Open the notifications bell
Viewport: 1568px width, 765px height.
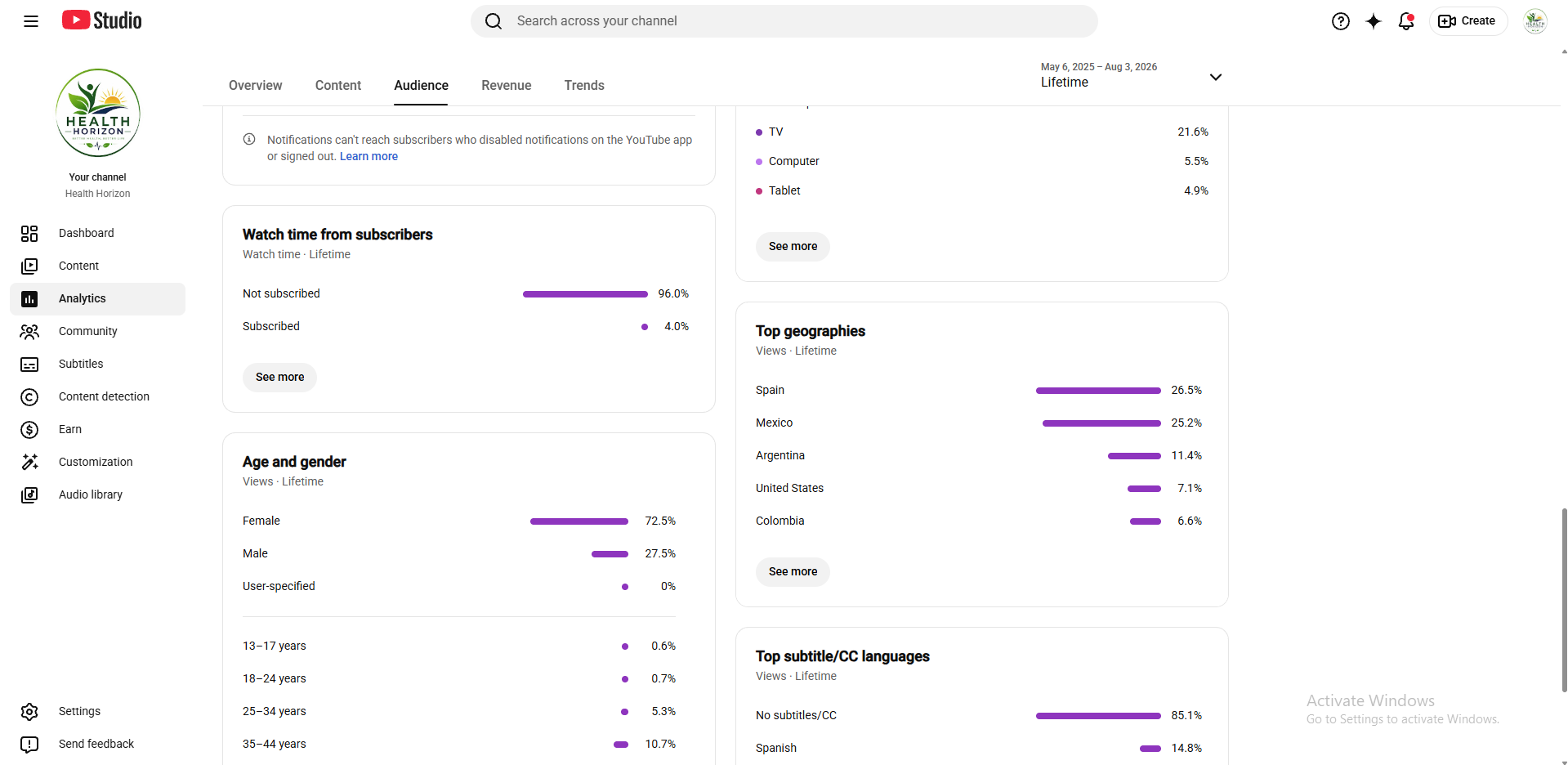pos(1405,21)
